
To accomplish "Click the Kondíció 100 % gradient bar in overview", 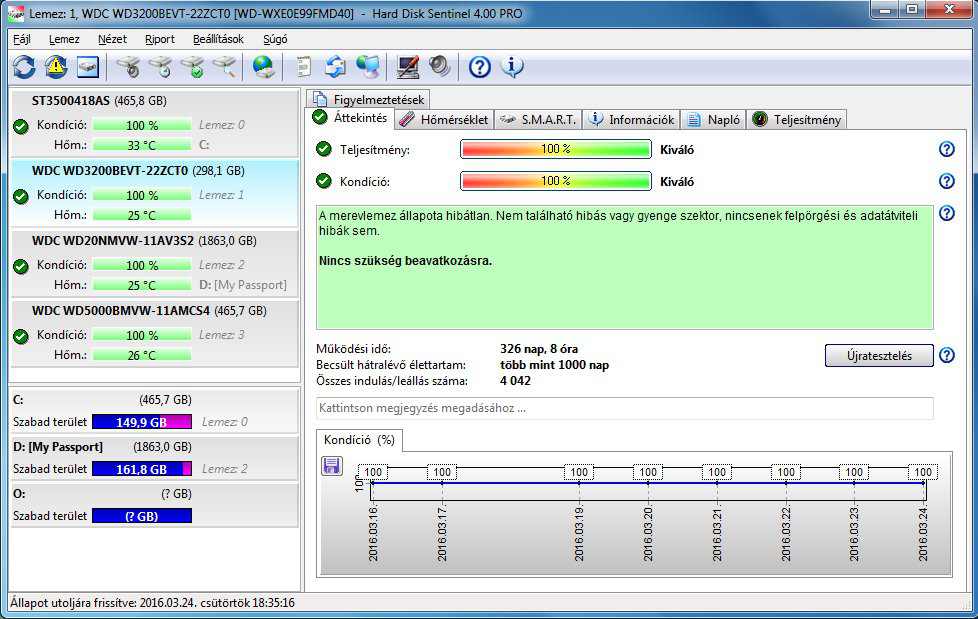I will 556,181.
